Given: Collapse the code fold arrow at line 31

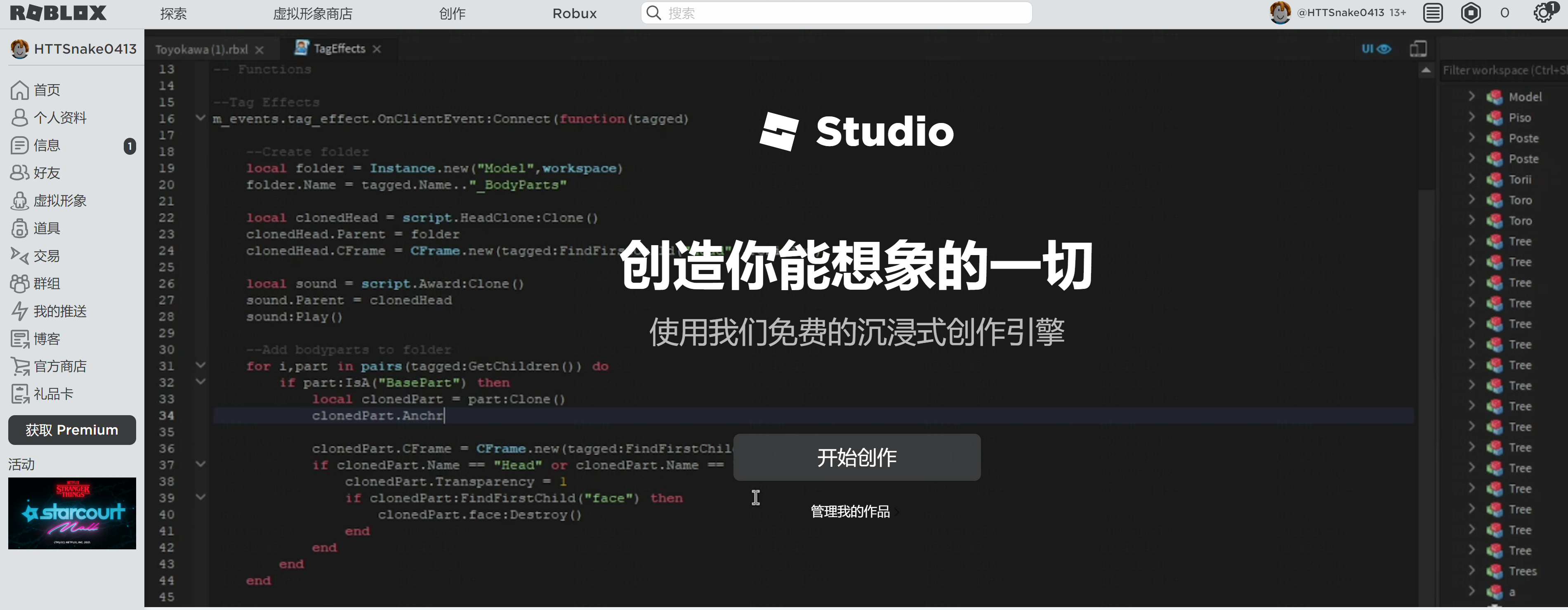Looking at the screenshot, I should point(200,365).
